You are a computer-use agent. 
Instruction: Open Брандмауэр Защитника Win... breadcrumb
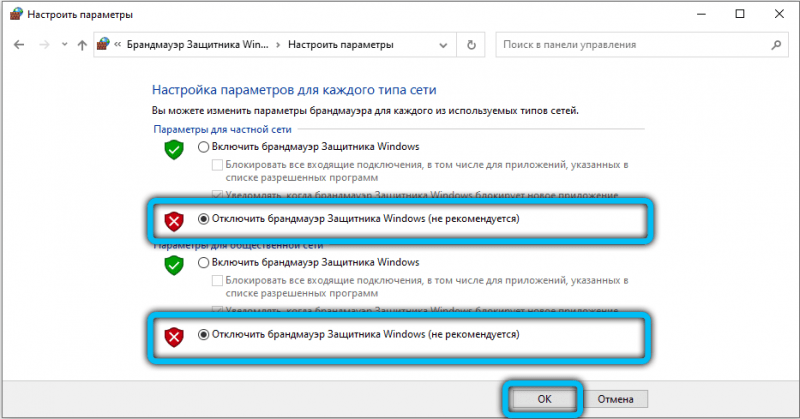[x=197, y=45]
